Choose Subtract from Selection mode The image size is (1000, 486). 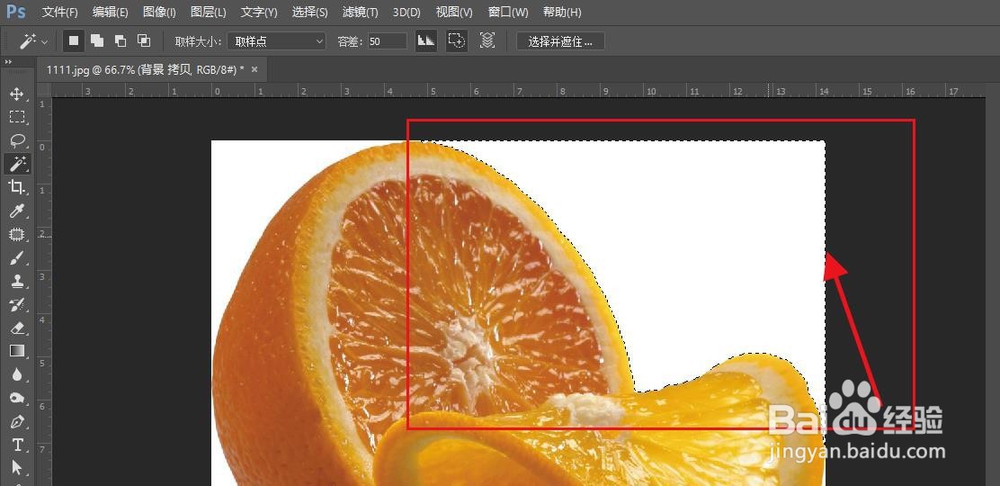[121, 41]
